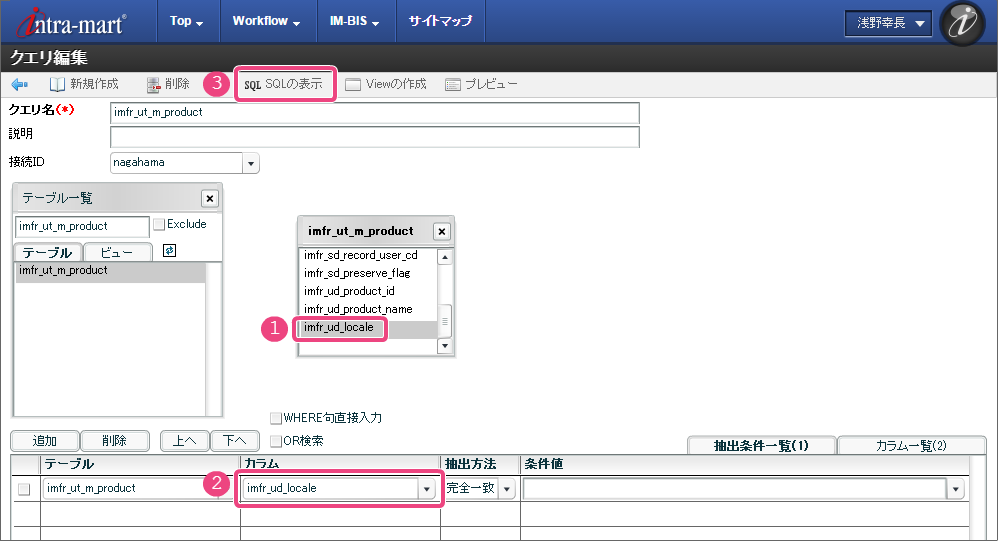Click the 説明 input field
998x541 pixels.
(x=374, y=137)
